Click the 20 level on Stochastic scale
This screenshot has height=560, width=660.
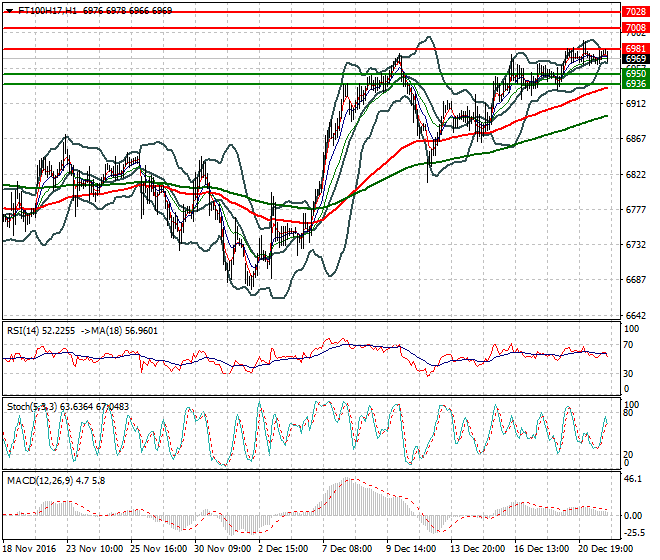tap(628, 455)
